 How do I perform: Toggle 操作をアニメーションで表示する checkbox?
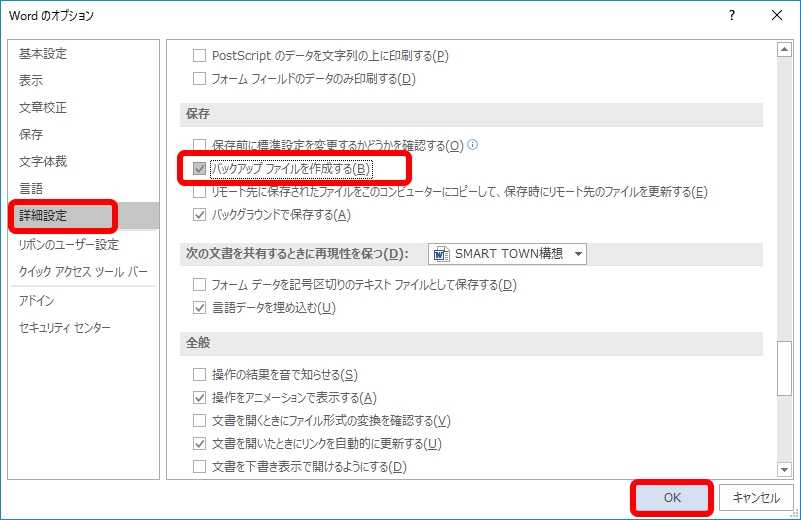click(x=199, y=397)
